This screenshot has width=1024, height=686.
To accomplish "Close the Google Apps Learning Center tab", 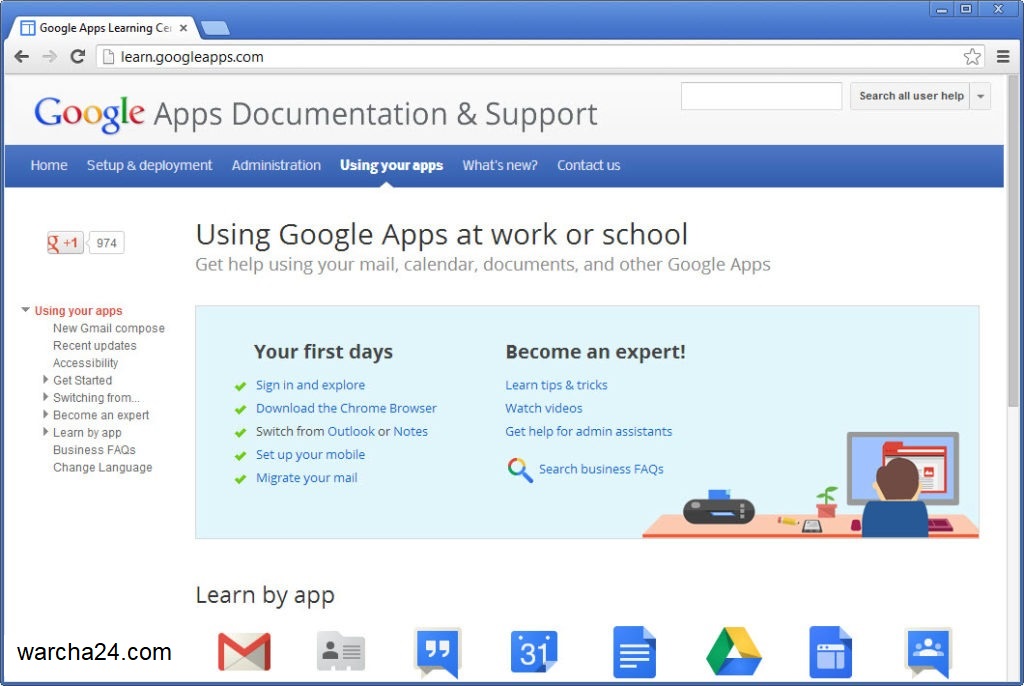I will tap(184, 28).
